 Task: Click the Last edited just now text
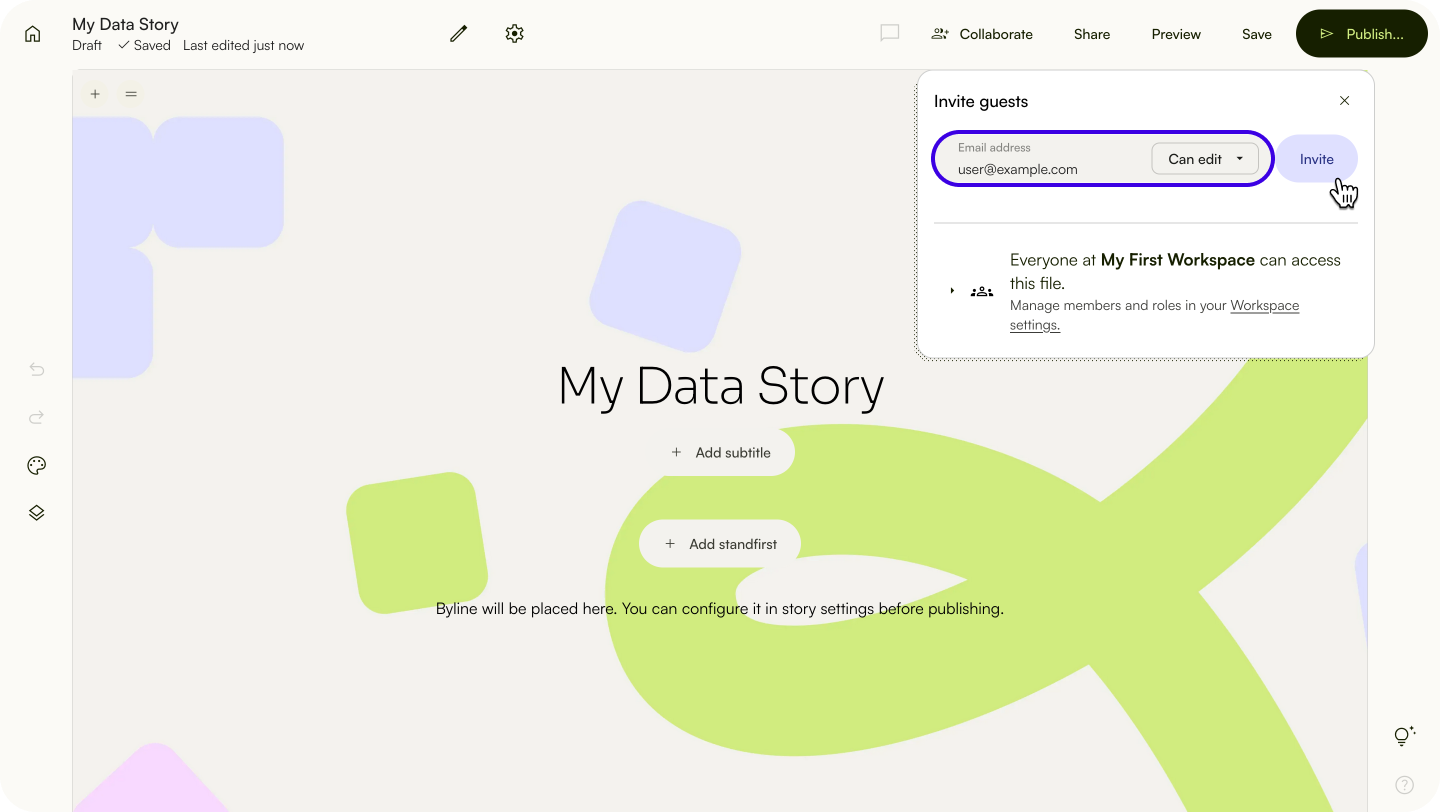coord(243,46)
